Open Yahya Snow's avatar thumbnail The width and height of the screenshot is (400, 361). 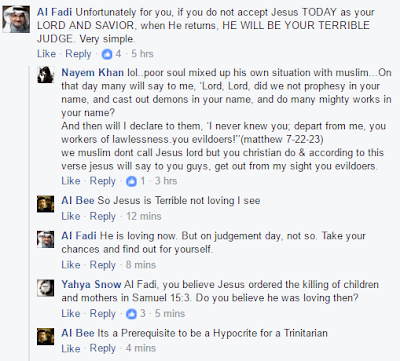pos(45,288)
